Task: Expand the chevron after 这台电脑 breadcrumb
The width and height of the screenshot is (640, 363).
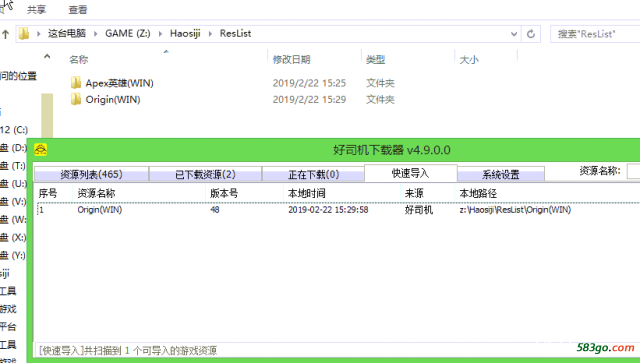Action: pos(96,34)
